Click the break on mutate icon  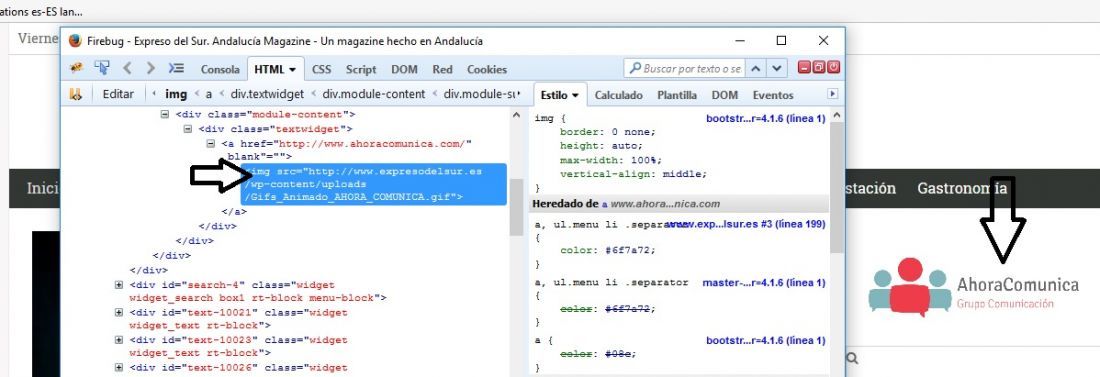tap(75, 93)
